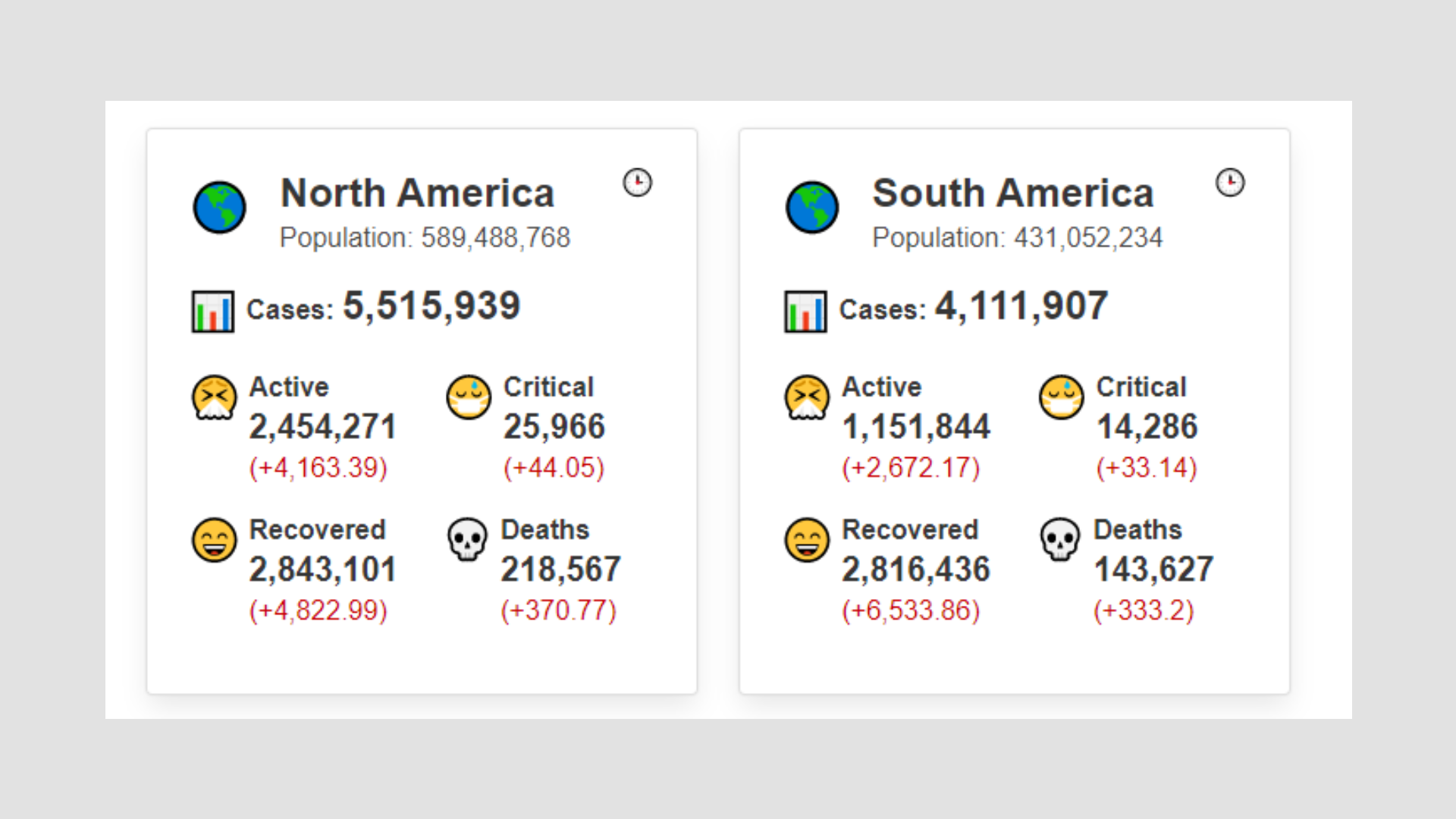Click the smiling face icon for South America Recovered
The image size is (1456, 819).
click(807, 540)
